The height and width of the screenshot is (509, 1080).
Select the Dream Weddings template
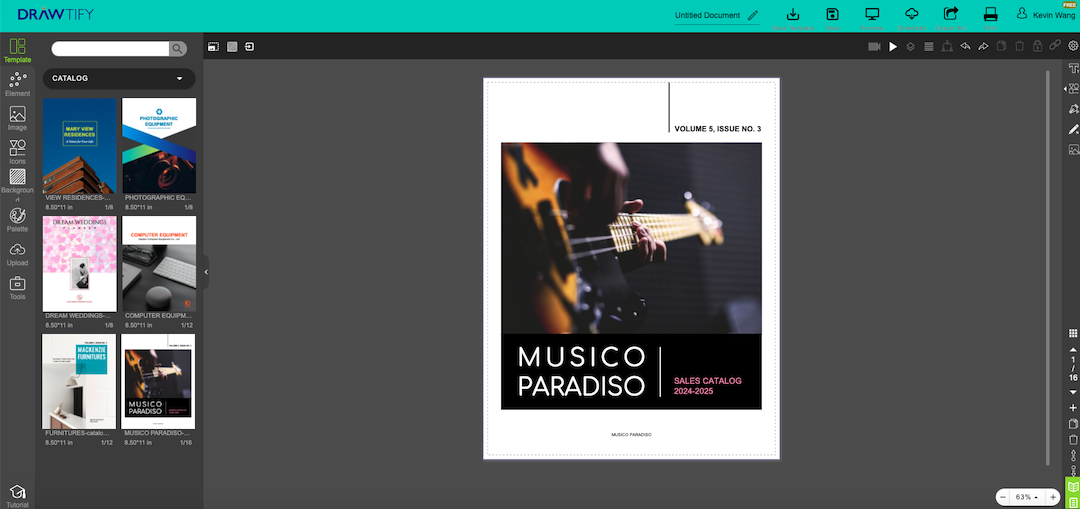pos(80,264)
